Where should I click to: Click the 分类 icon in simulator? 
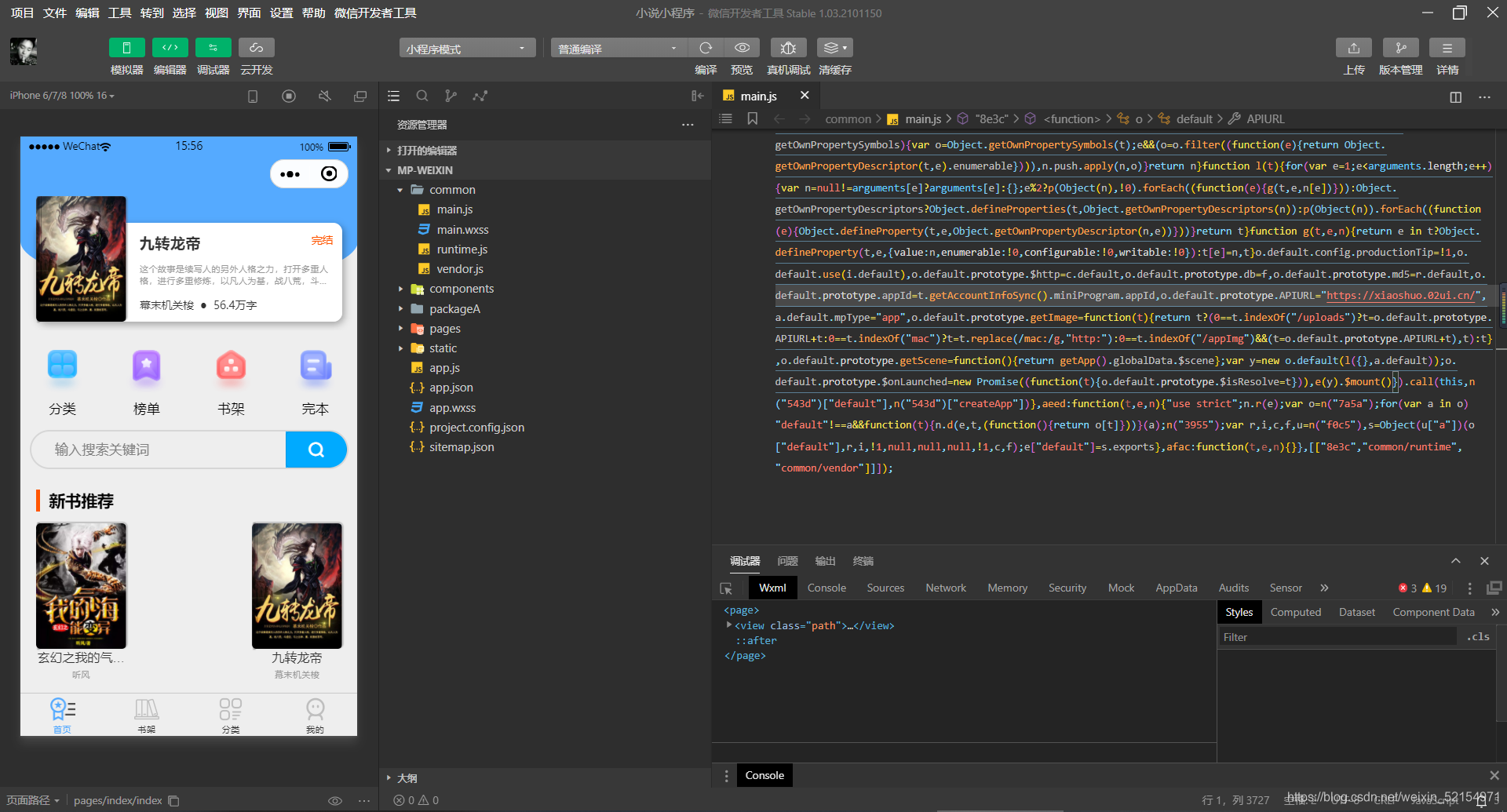click(63, 367)
